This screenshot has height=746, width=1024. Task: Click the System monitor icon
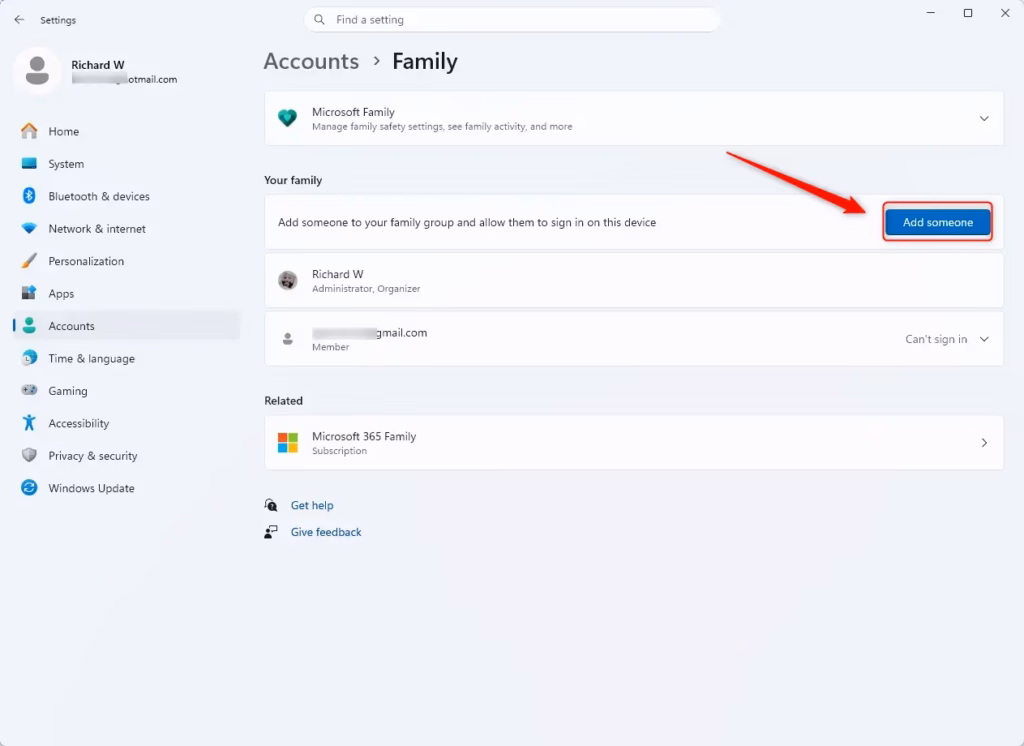(29, 163)
